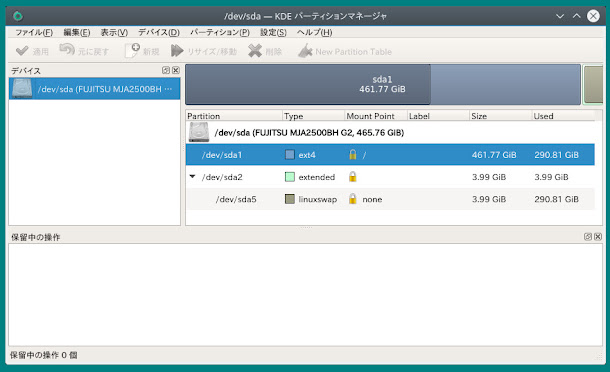610x372 pixels.
Task: Click the window keep-below chevron down button
Action: pyautogui.click(x=559, y=16)
